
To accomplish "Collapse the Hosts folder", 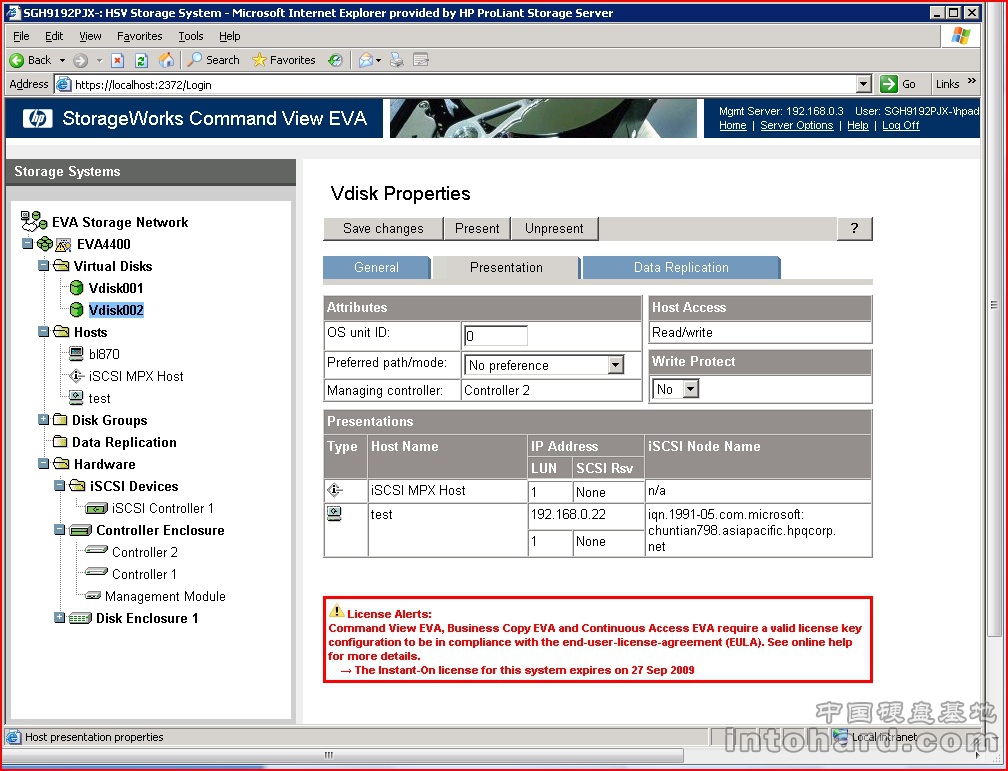I will coord(44,332).
